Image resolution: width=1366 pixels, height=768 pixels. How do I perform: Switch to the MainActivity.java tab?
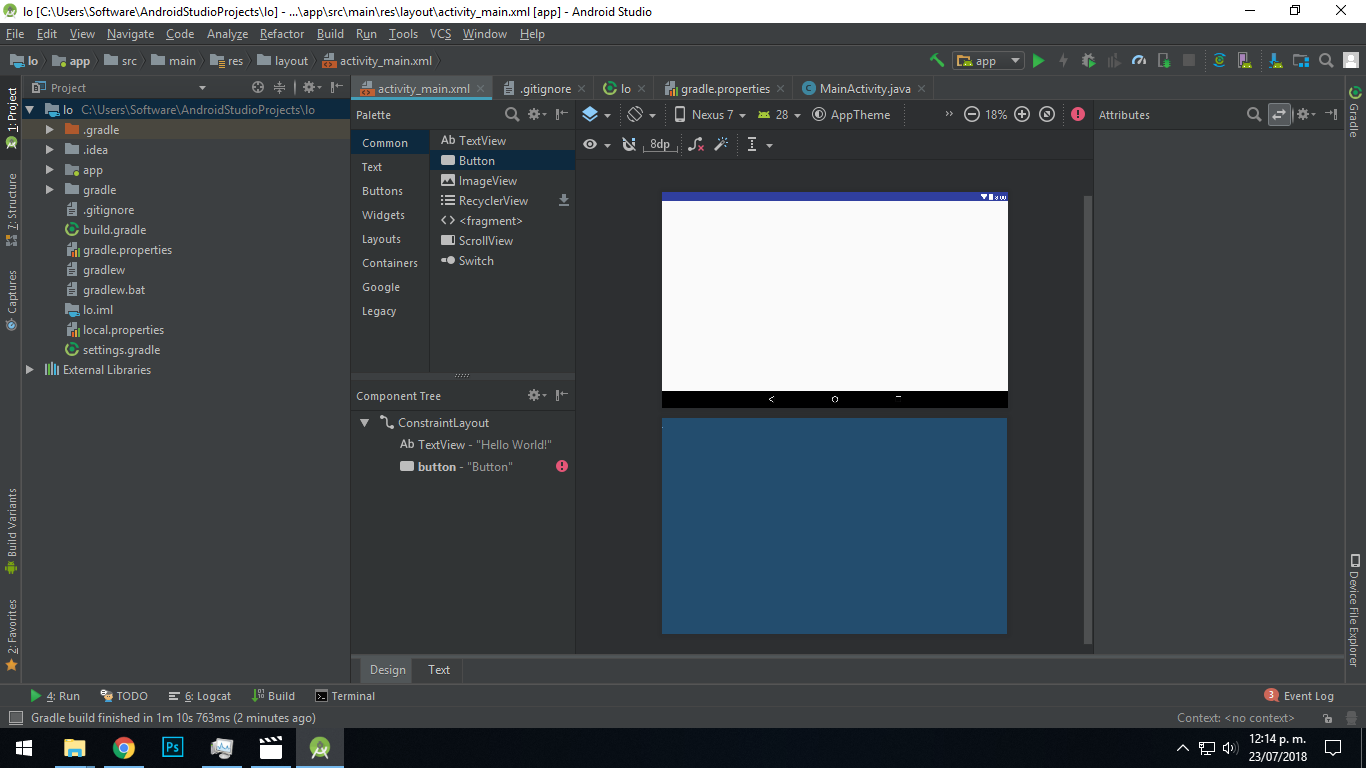pyautogui.click(x=864, y=88)
